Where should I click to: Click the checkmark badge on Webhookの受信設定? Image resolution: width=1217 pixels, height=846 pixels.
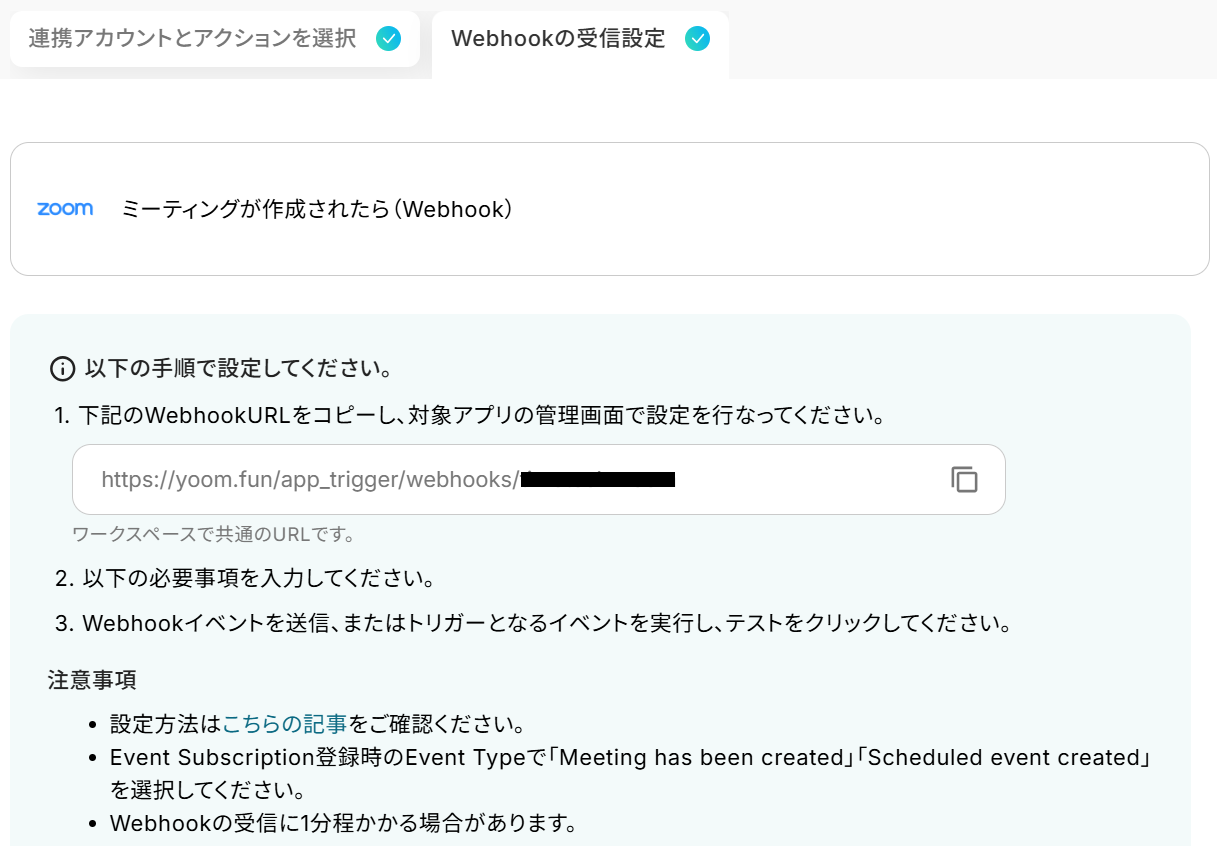click(x=697, y=39)
